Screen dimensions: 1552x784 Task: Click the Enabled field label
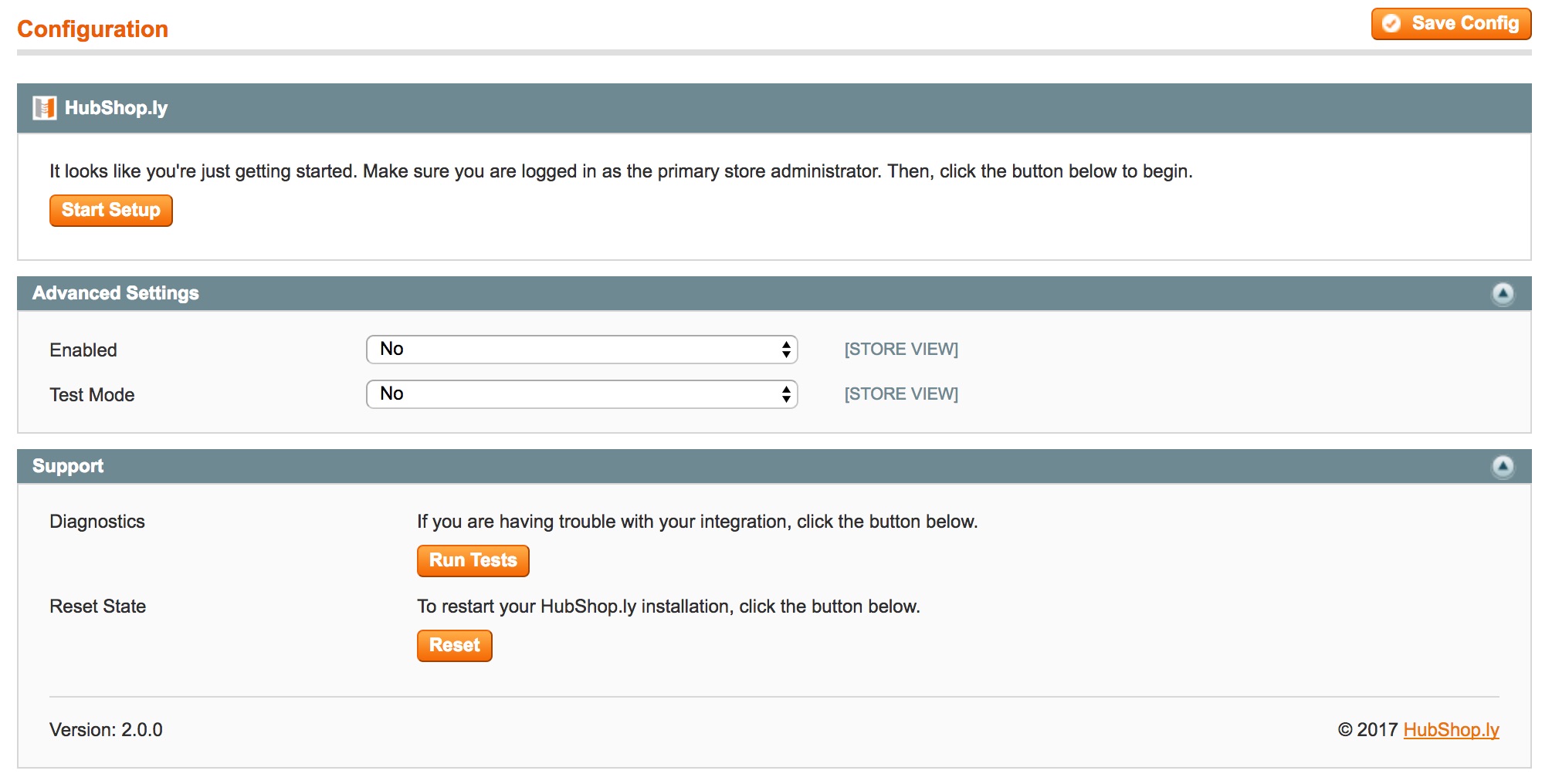[x=83, y=350]
